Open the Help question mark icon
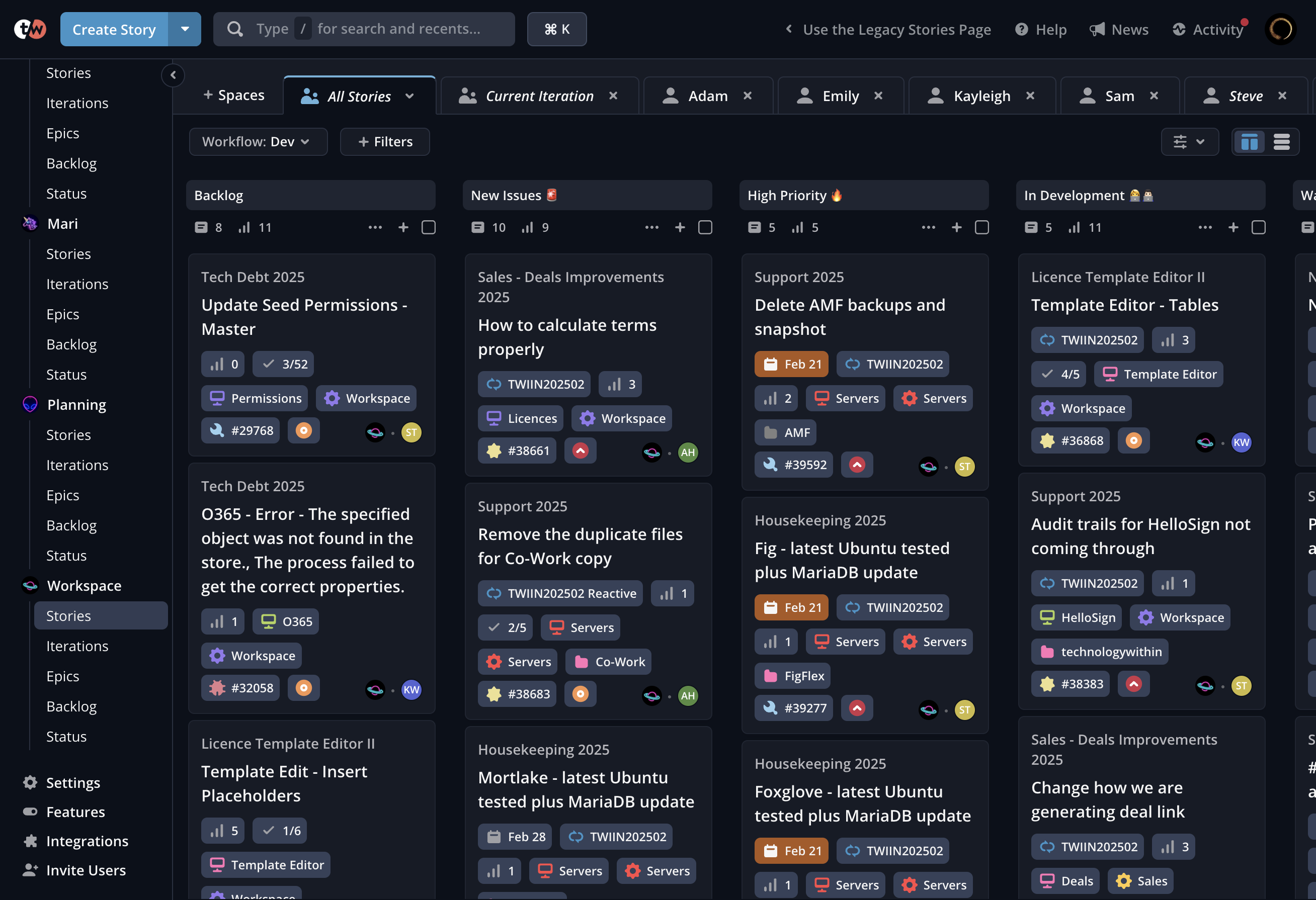 [1021, 30]
